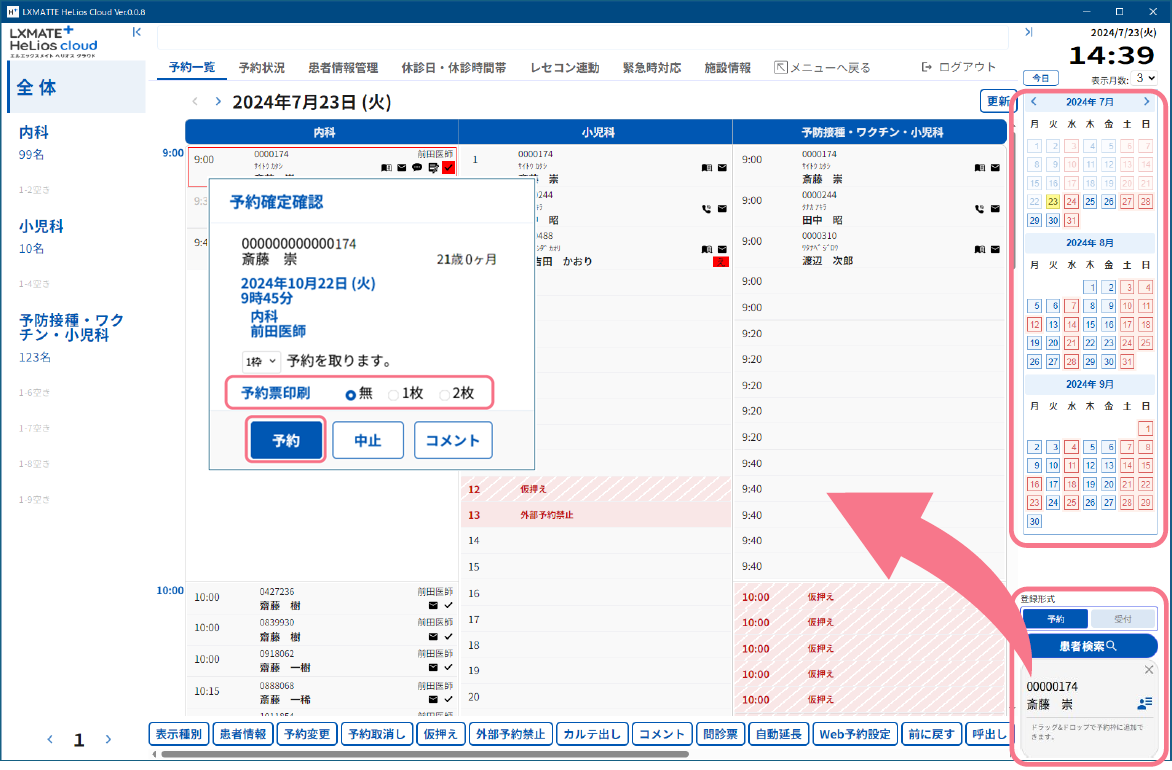This screenshot has width=1172, height=770.
Task: Click the red checkmark icon on 9:00 内科 appointment
Action: point(448,168)
